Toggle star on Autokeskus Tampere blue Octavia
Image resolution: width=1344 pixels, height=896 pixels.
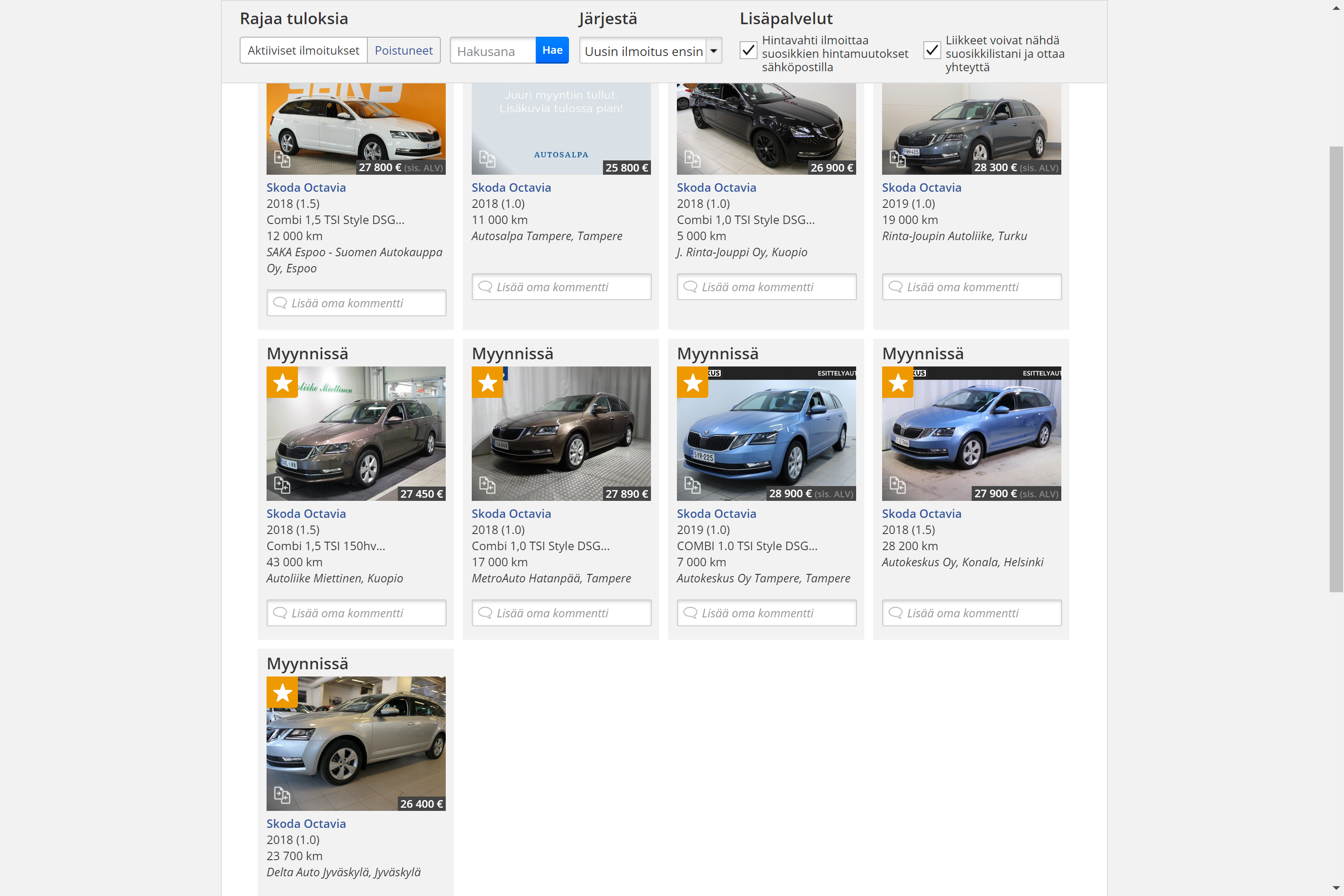[x=693, y=382]
